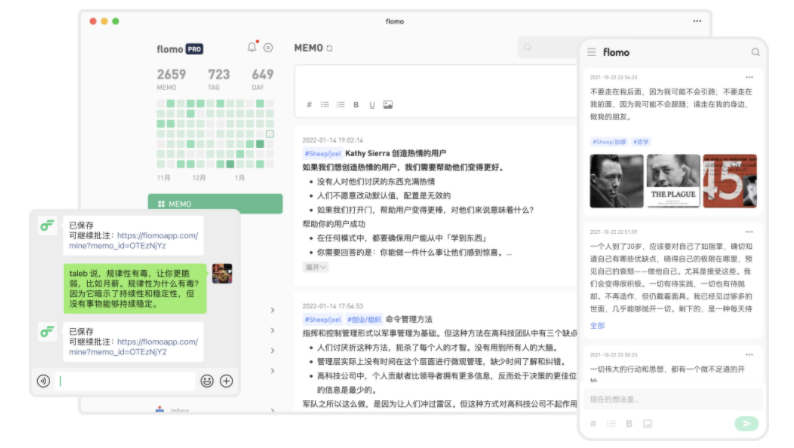The image size is (794, 448).
Task: Insert a bulleted list in the desktop editor
Action: pyautogui.click(x=325, y=105)
